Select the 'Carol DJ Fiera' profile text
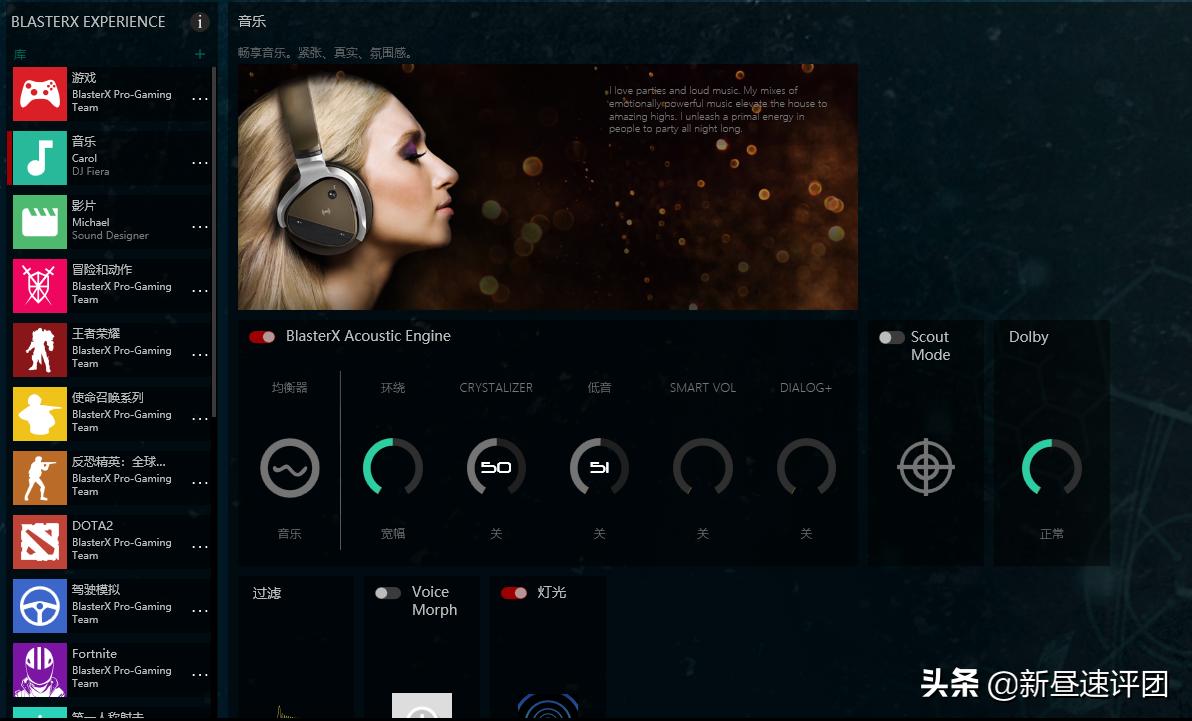 [90, 165]
